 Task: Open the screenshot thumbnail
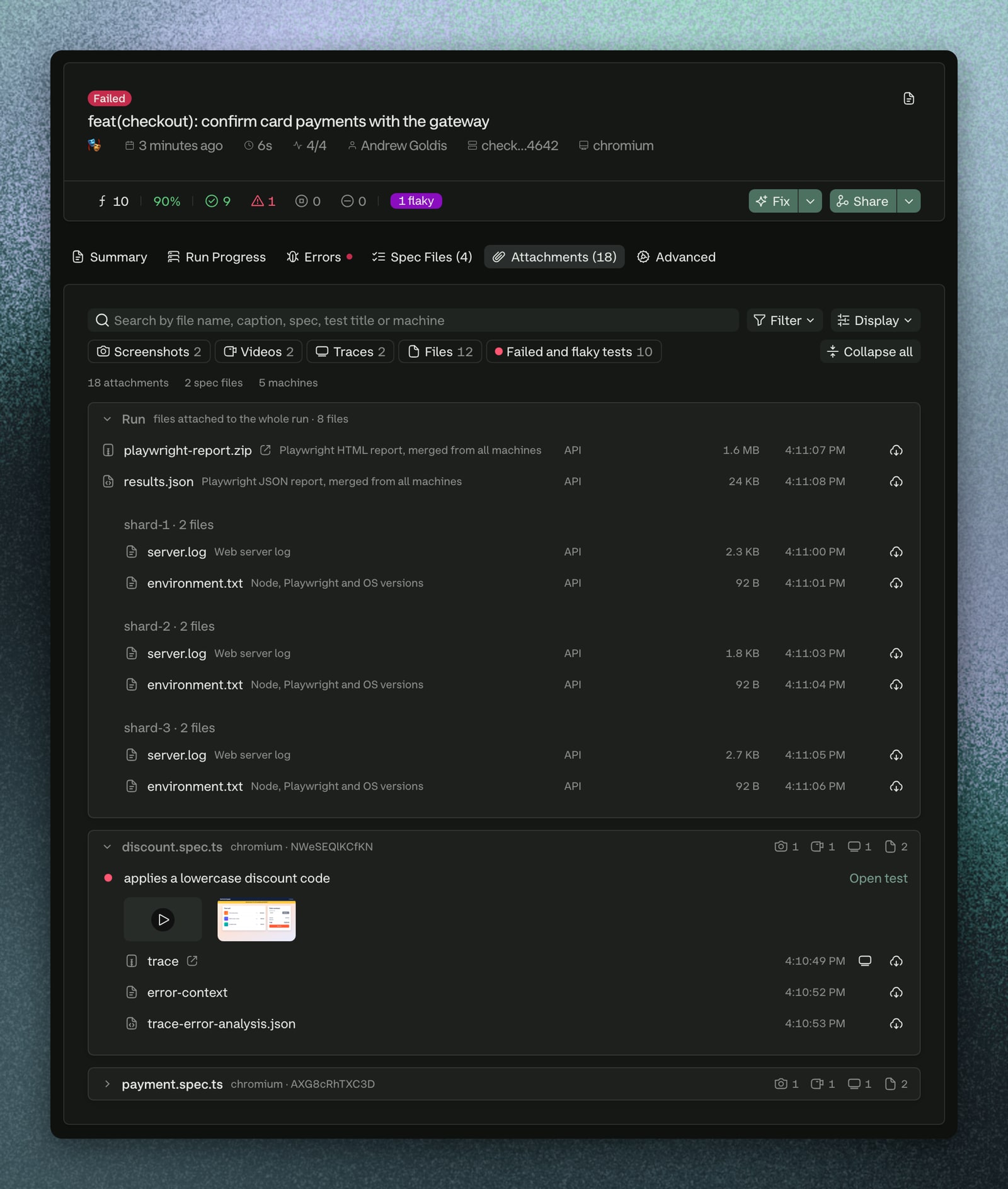pyautogui.click(x=256, y=920)
